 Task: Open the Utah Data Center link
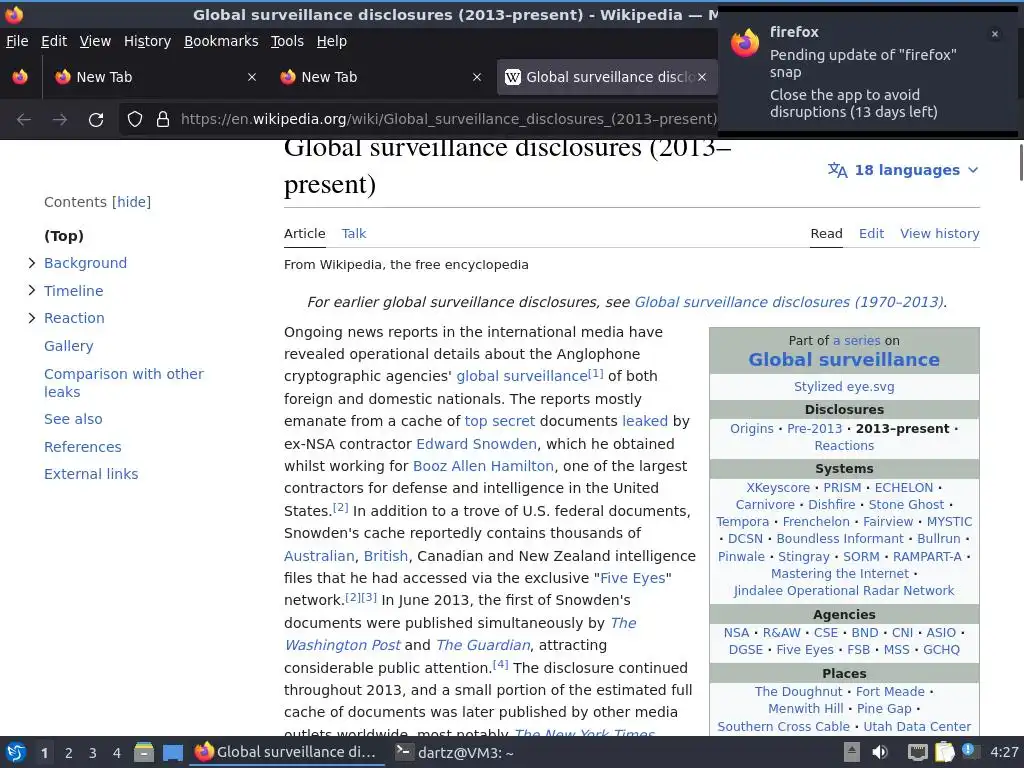[917, 726]
